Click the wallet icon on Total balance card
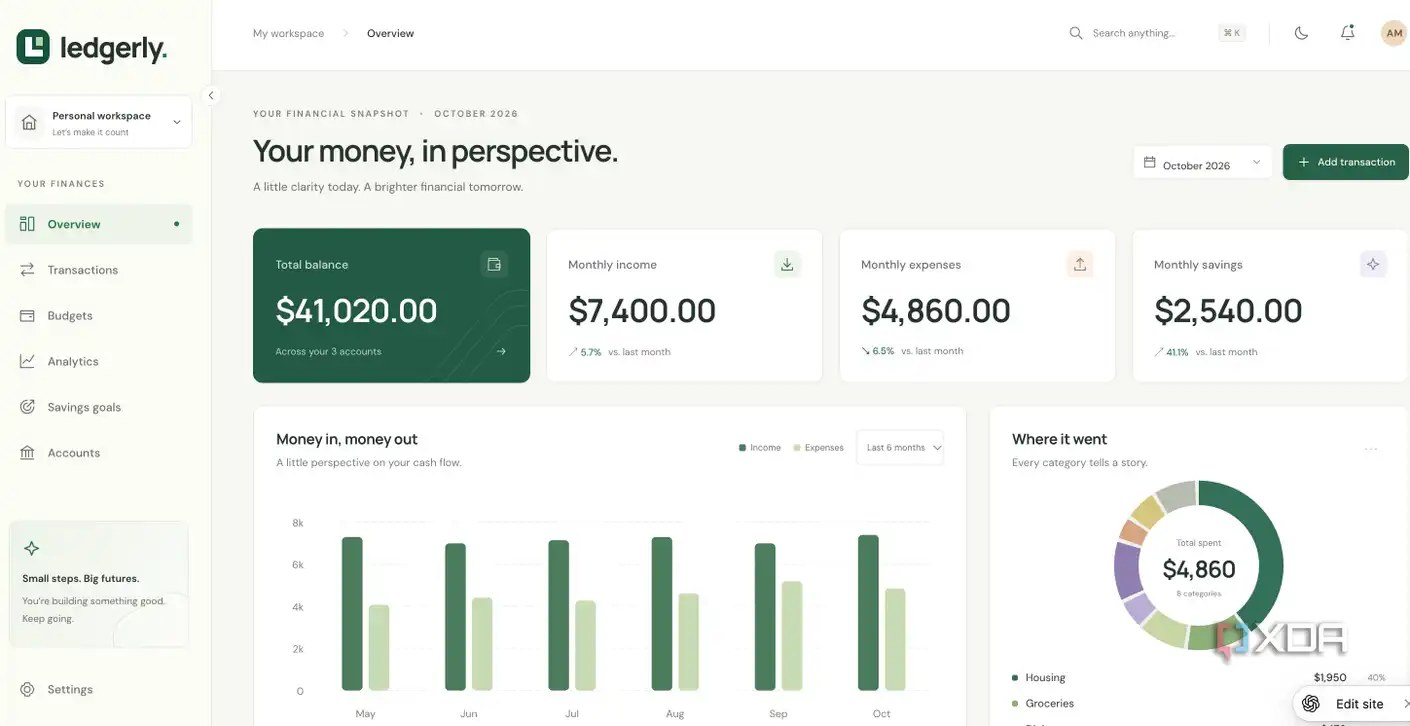This screenshot has width=1410, height=726. pyautogui.click(x=493, y=264)
